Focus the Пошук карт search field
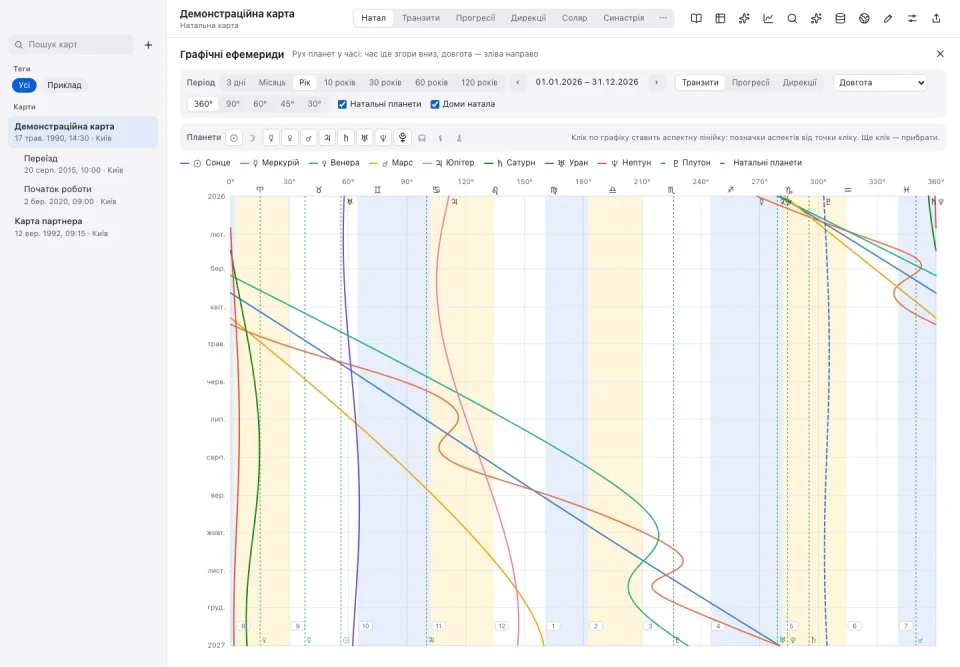Image resolution: width=960 pixels, height=667 pixels. click(x=71, y=45)
